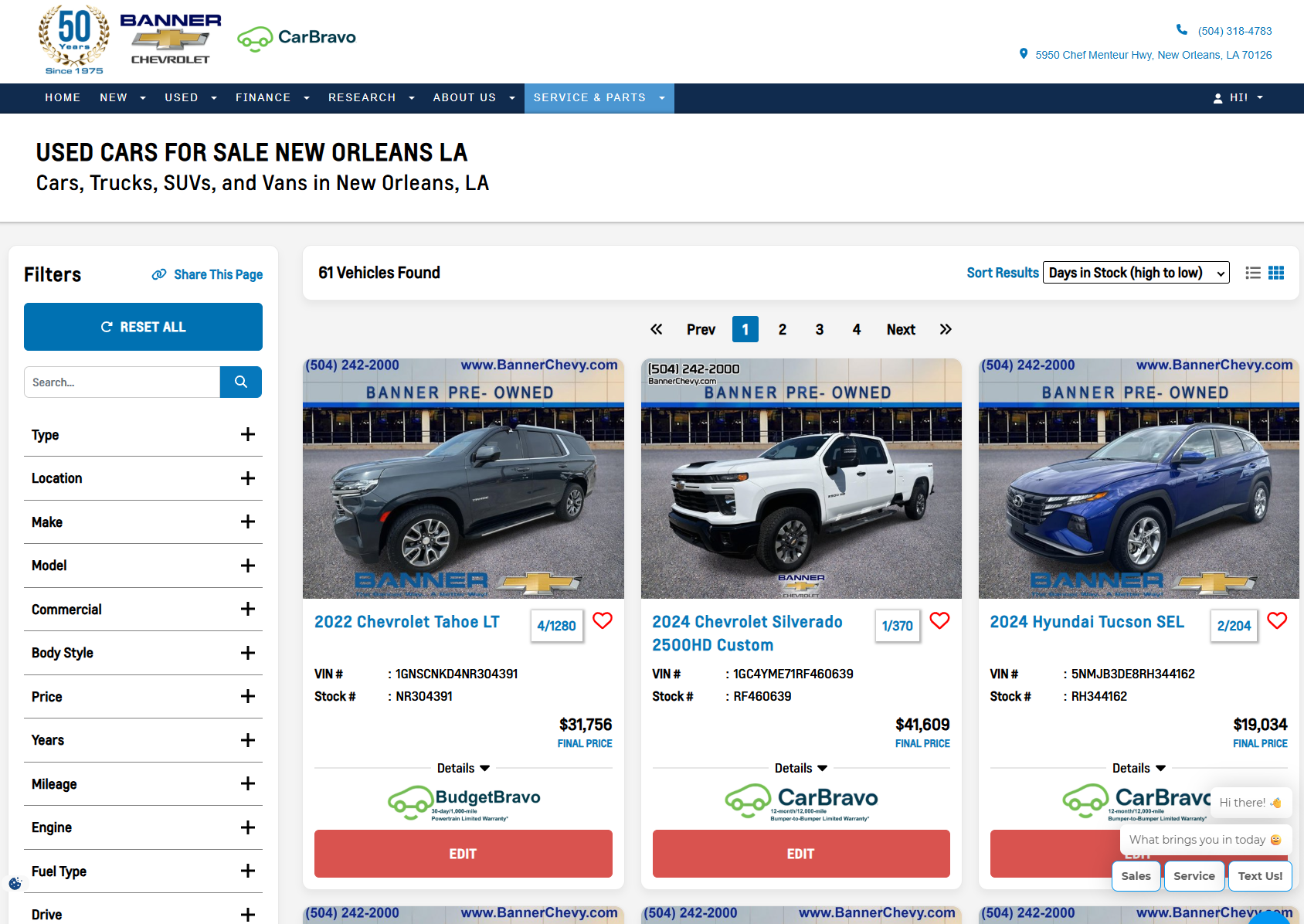Click the Prev page link
This screenshot has height=924, width=1304.
coord(701,329)
